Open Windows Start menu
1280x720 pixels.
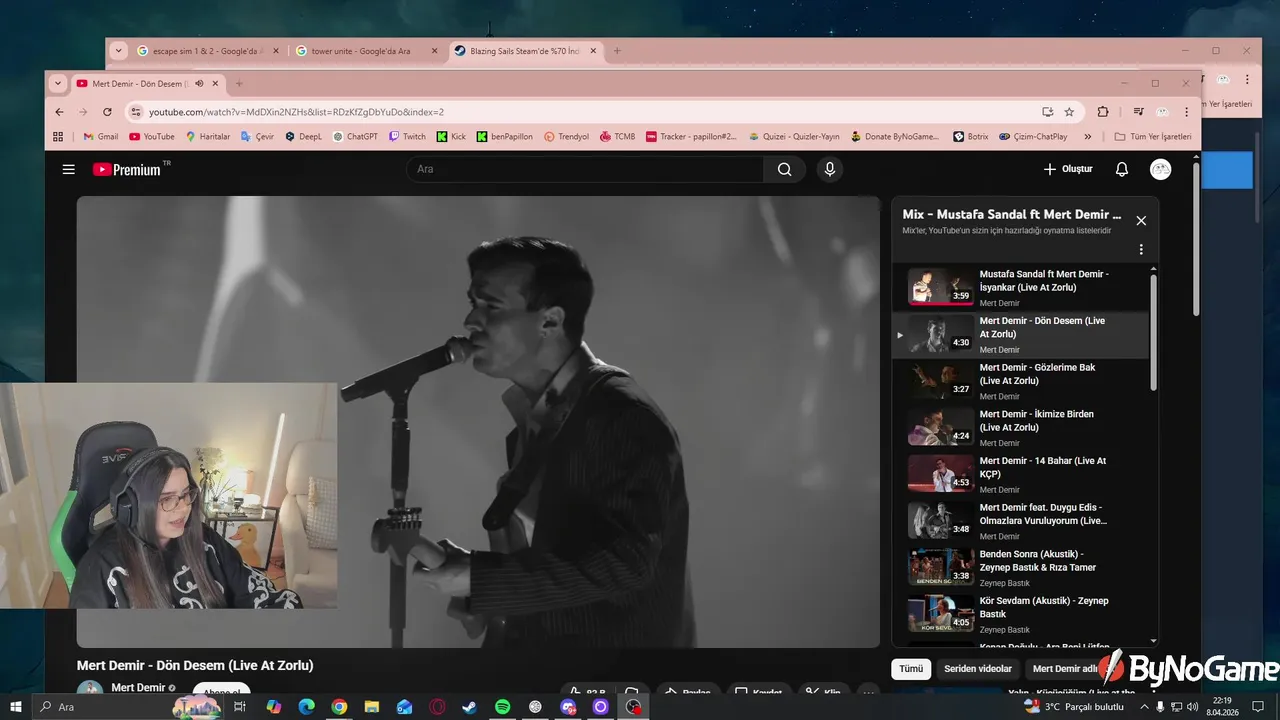[x=15, y=707]
